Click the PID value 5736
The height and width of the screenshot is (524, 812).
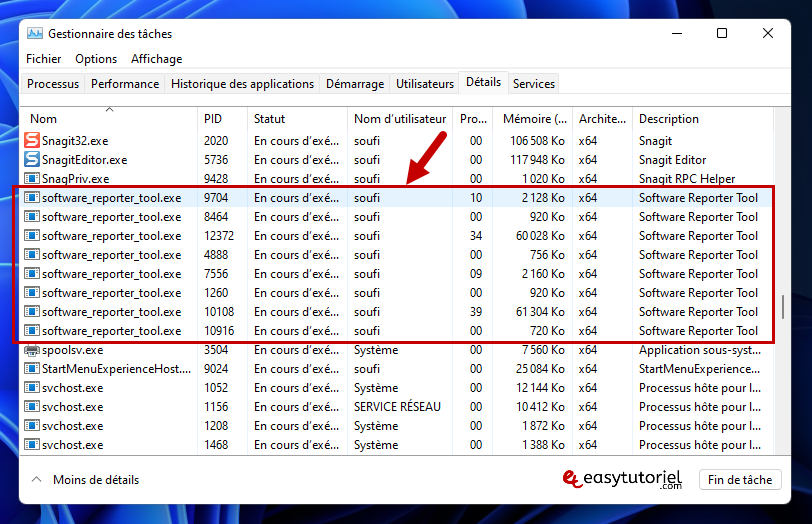coord(216,160)
